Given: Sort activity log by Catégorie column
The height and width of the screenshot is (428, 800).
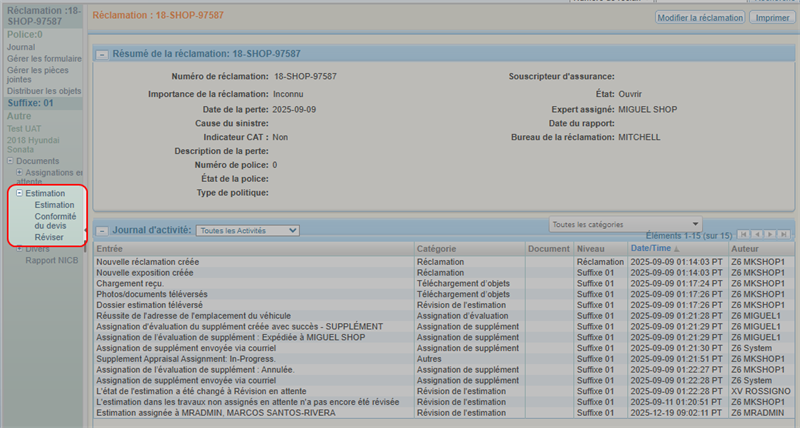Looking at the screenshot, I should coord(436,248).
